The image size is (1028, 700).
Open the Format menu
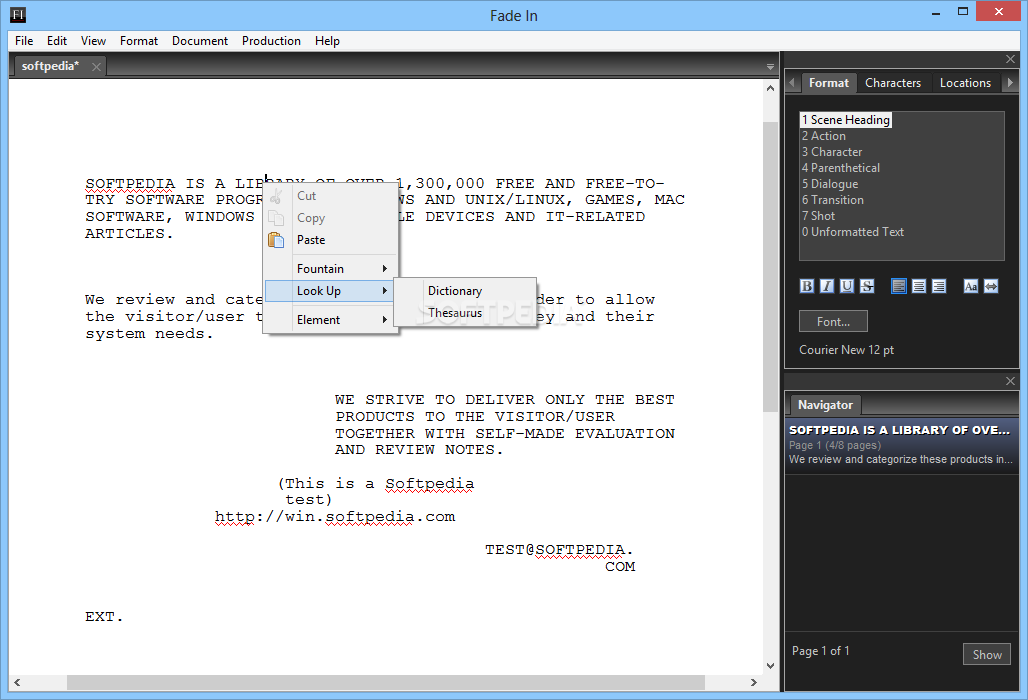click(139, 41)
